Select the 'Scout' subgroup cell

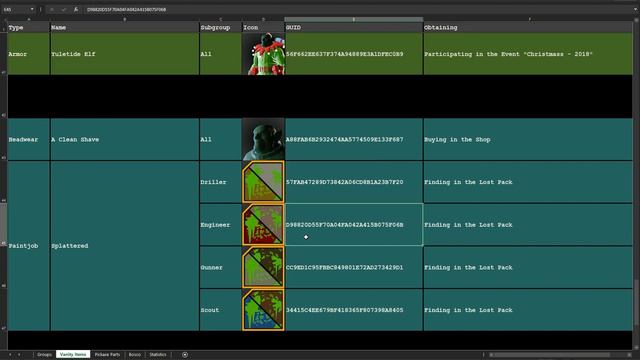(220, 310)
